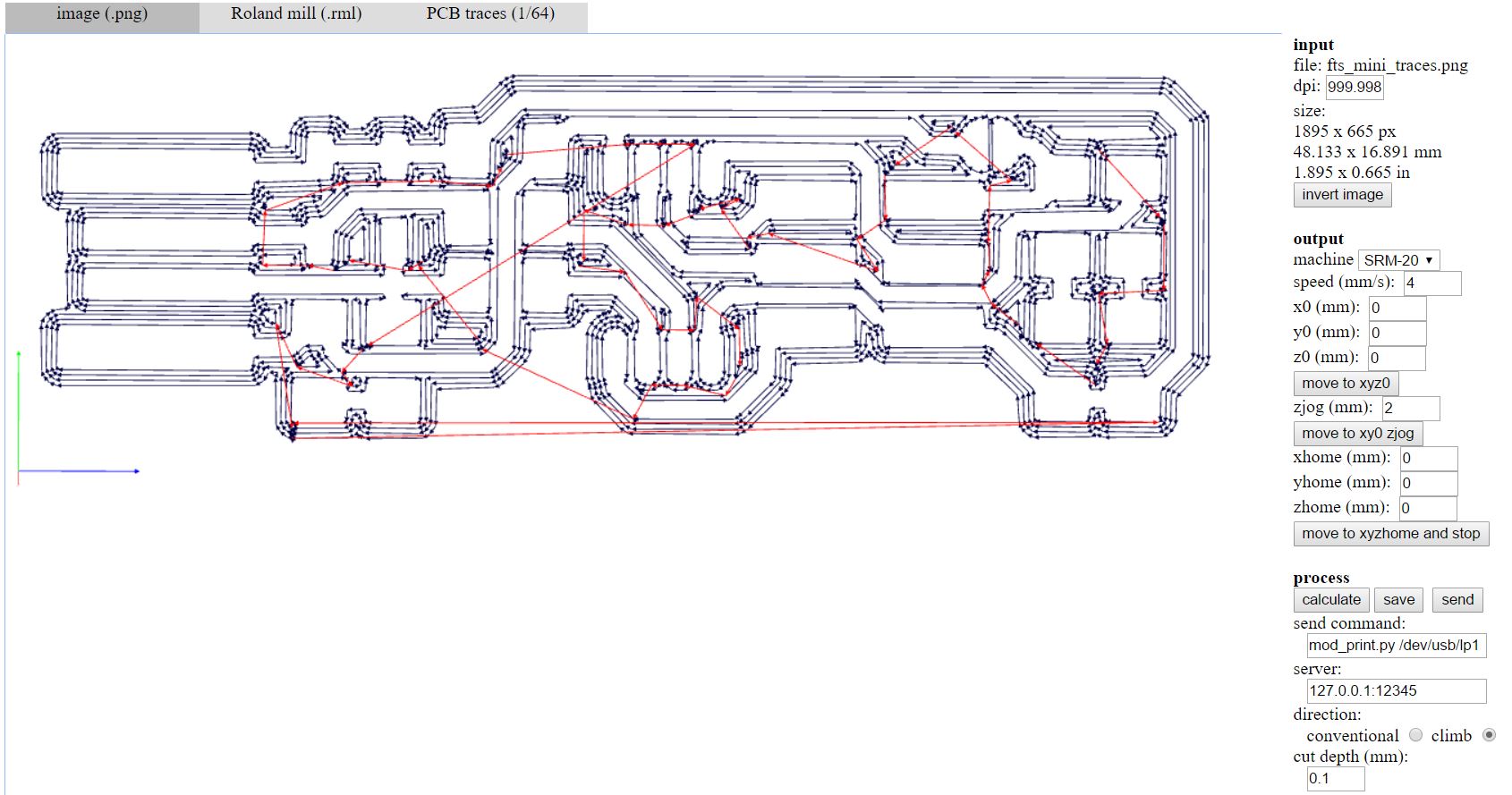
Task: Focus the xhome (mm) input field
Action: coord(1429,458)
